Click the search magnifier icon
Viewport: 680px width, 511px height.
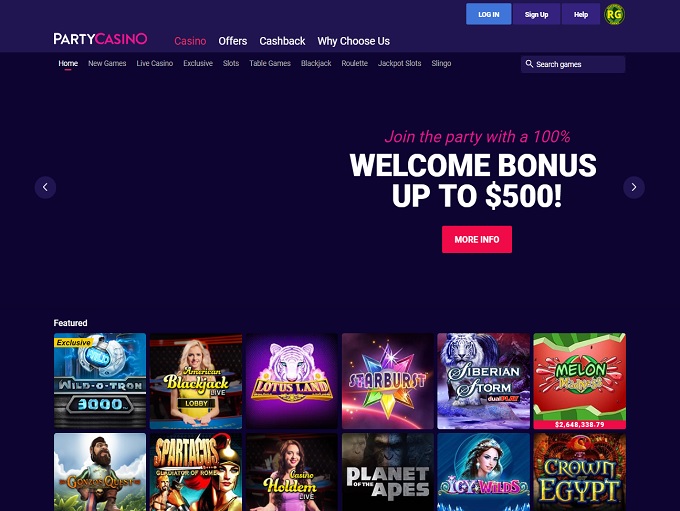pyautogui.click(x=529, y=64)
